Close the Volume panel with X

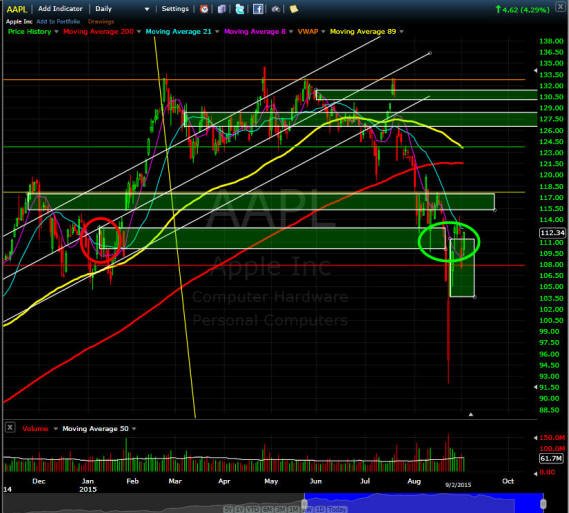pos(10,428)
